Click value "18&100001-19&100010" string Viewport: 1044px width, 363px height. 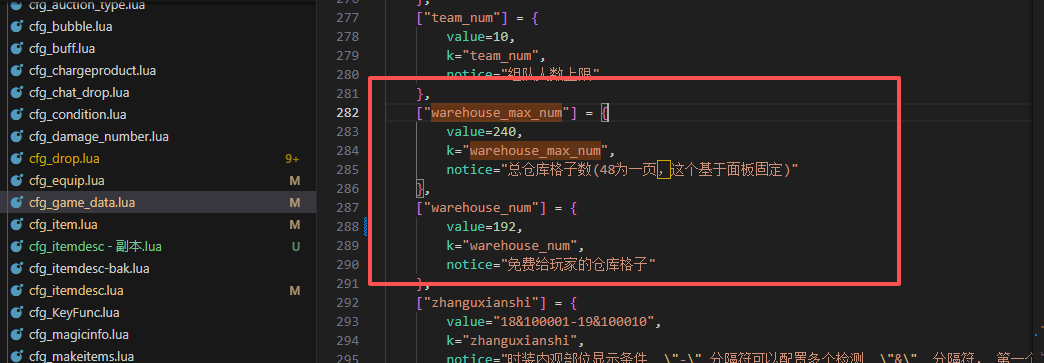(576, 322)
